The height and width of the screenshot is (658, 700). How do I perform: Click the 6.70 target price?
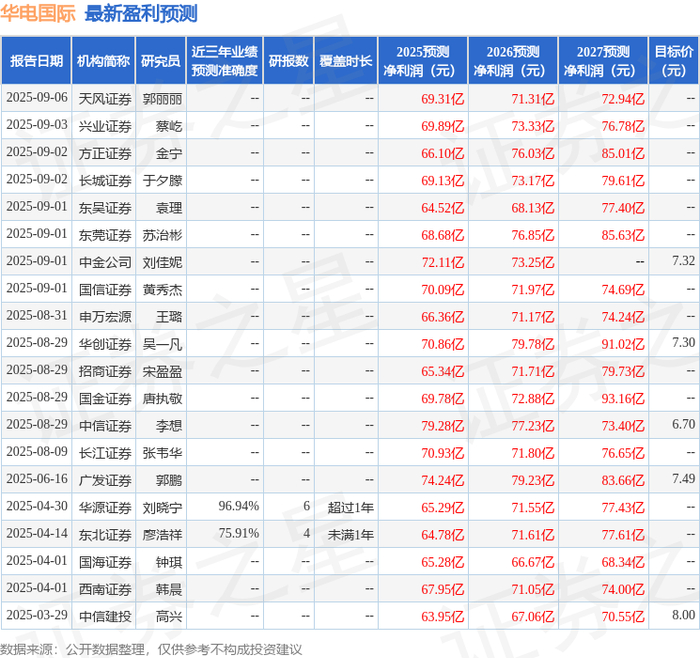(683, 424)
